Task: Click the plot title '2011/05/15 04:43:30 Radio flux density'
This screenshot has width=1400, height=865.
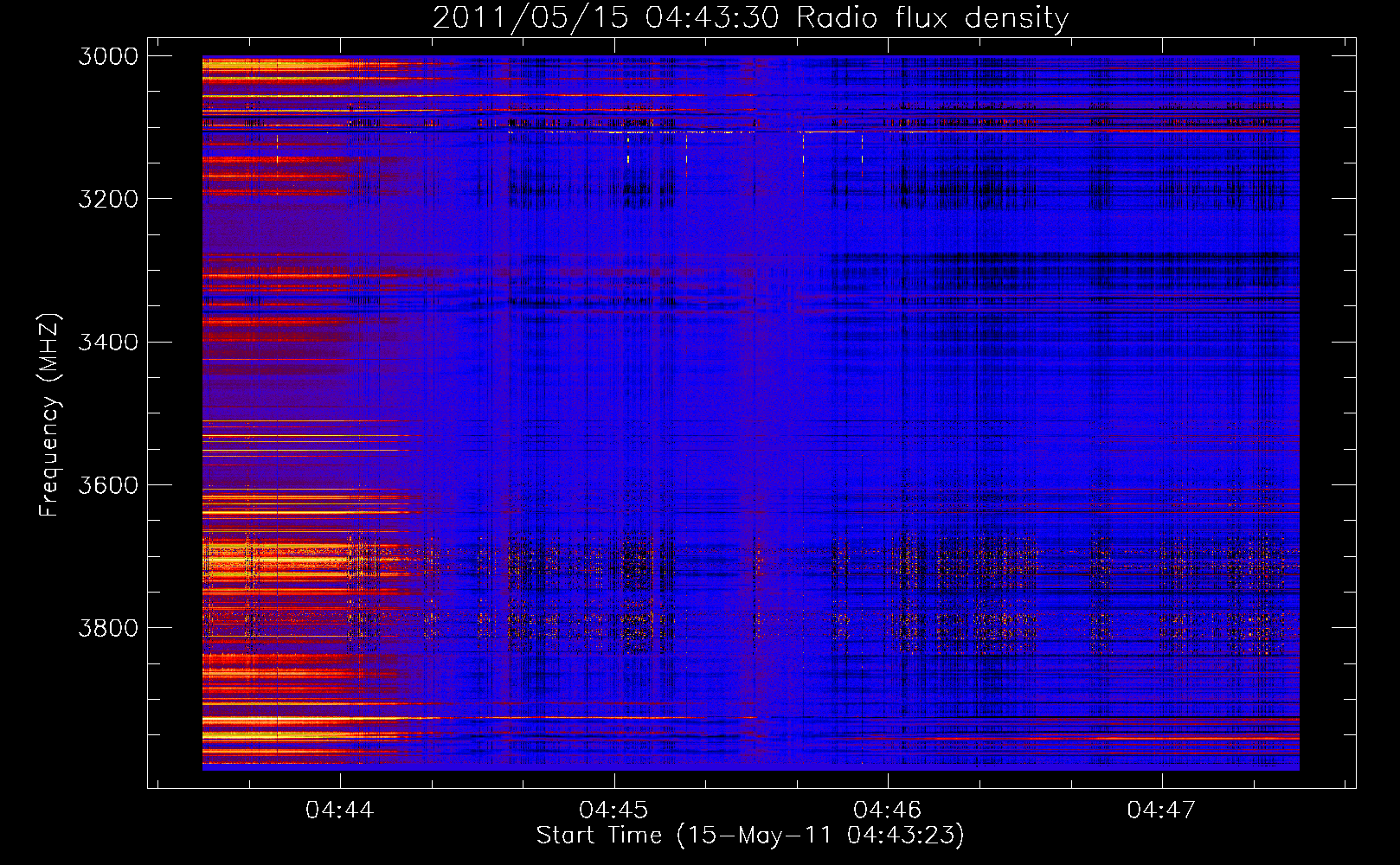Action: [x=750, y=18]
